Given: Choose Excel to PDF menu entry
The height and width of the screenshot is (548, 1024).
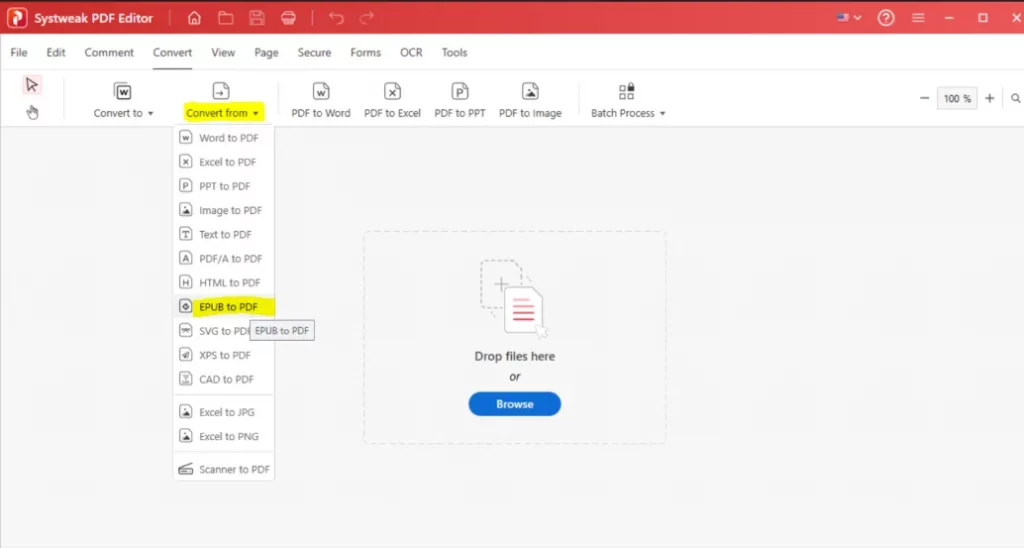Looking at the screenshot, I should (x=224, y=162).
